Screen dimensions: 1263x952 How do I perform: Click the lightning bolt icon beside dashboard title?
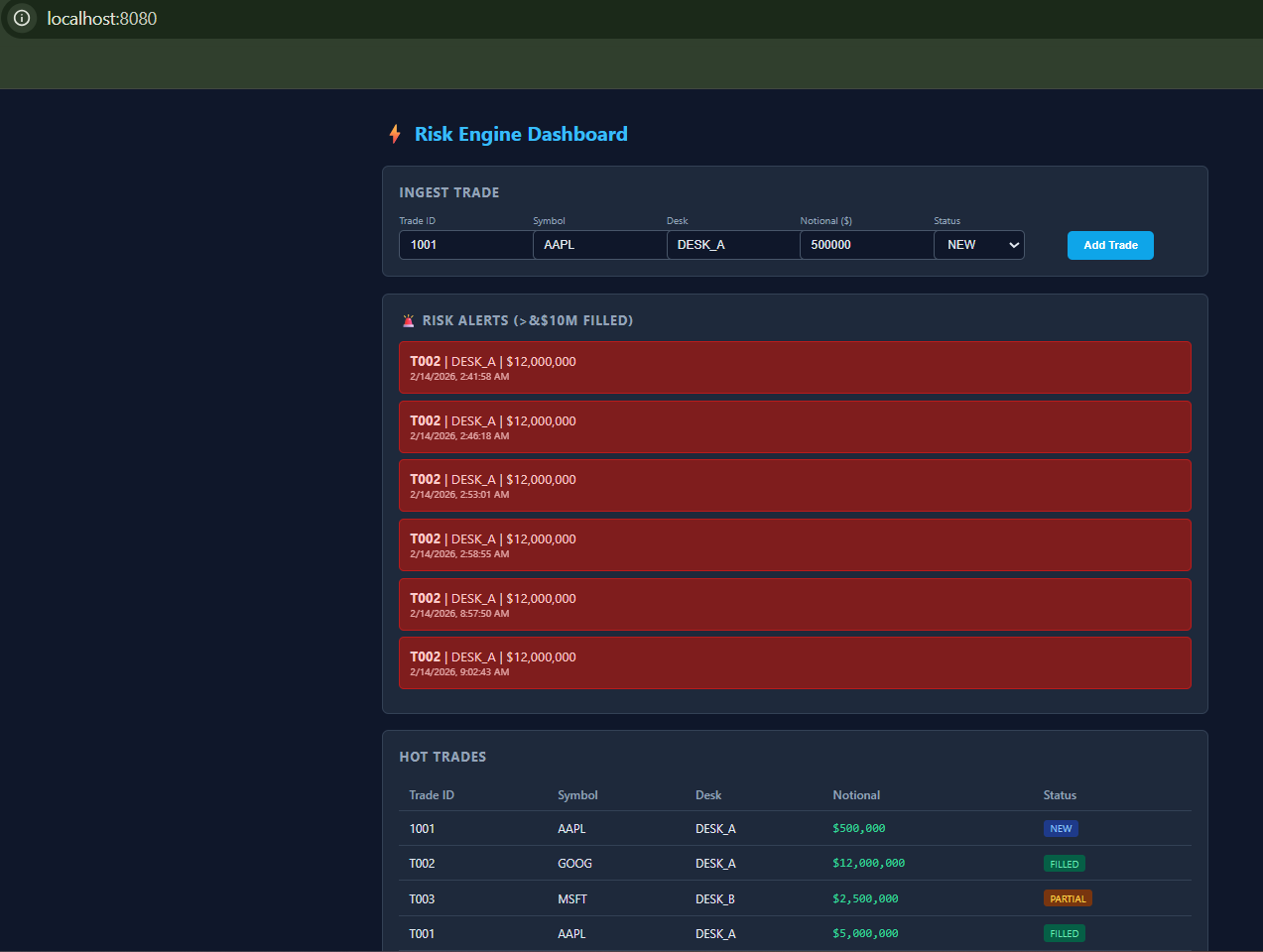tap(395, 134)
